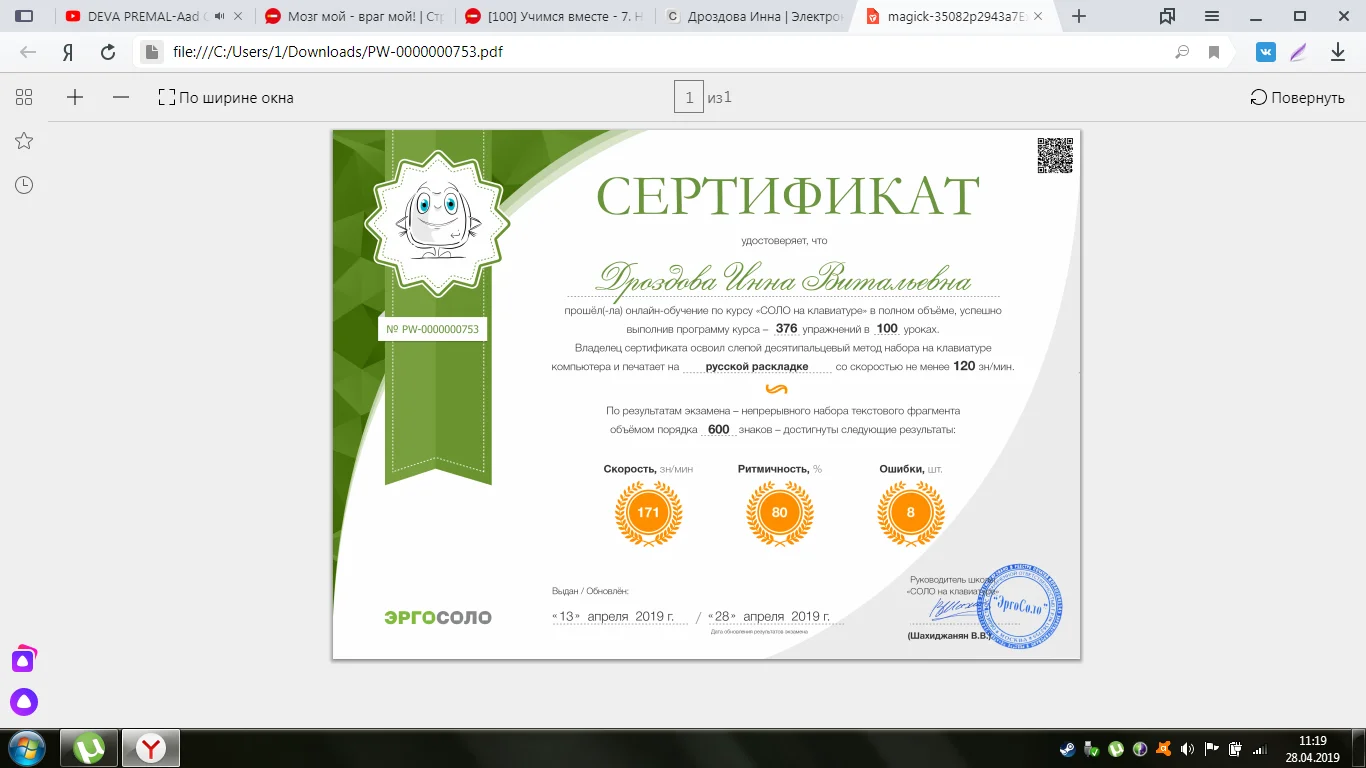1366x768 pixels.
Task: Click the speed result badge 171
Action: point(648,513)
